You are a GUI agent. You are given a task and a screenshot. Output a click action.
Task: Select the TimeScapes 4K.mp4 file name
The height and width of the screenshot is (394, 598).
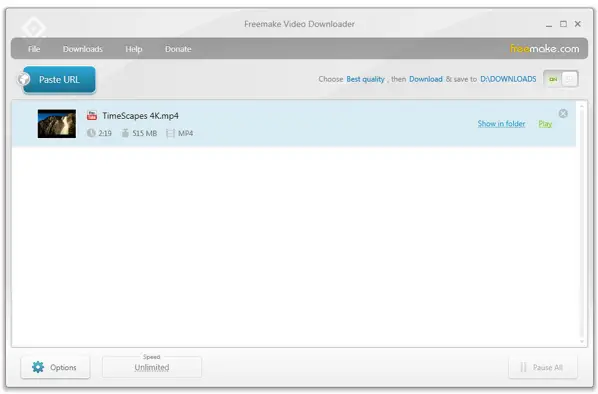(x=140, y=116)
